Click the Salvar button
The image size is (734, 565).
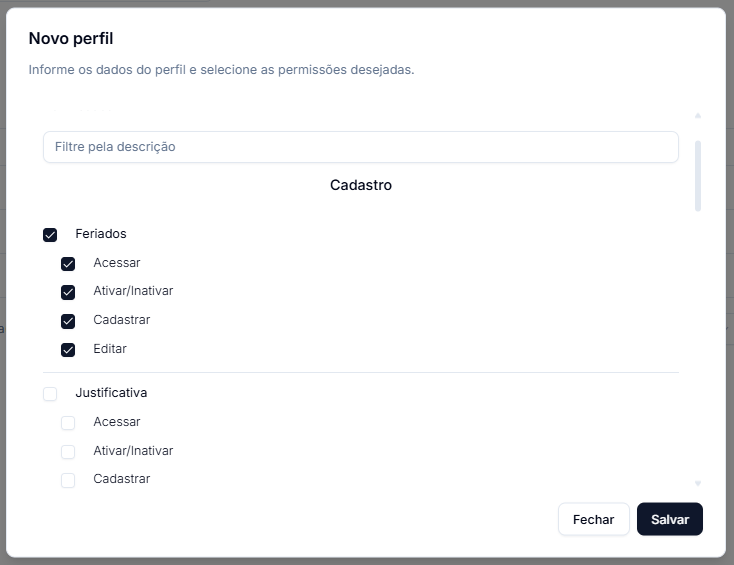[x=669, y=519]
